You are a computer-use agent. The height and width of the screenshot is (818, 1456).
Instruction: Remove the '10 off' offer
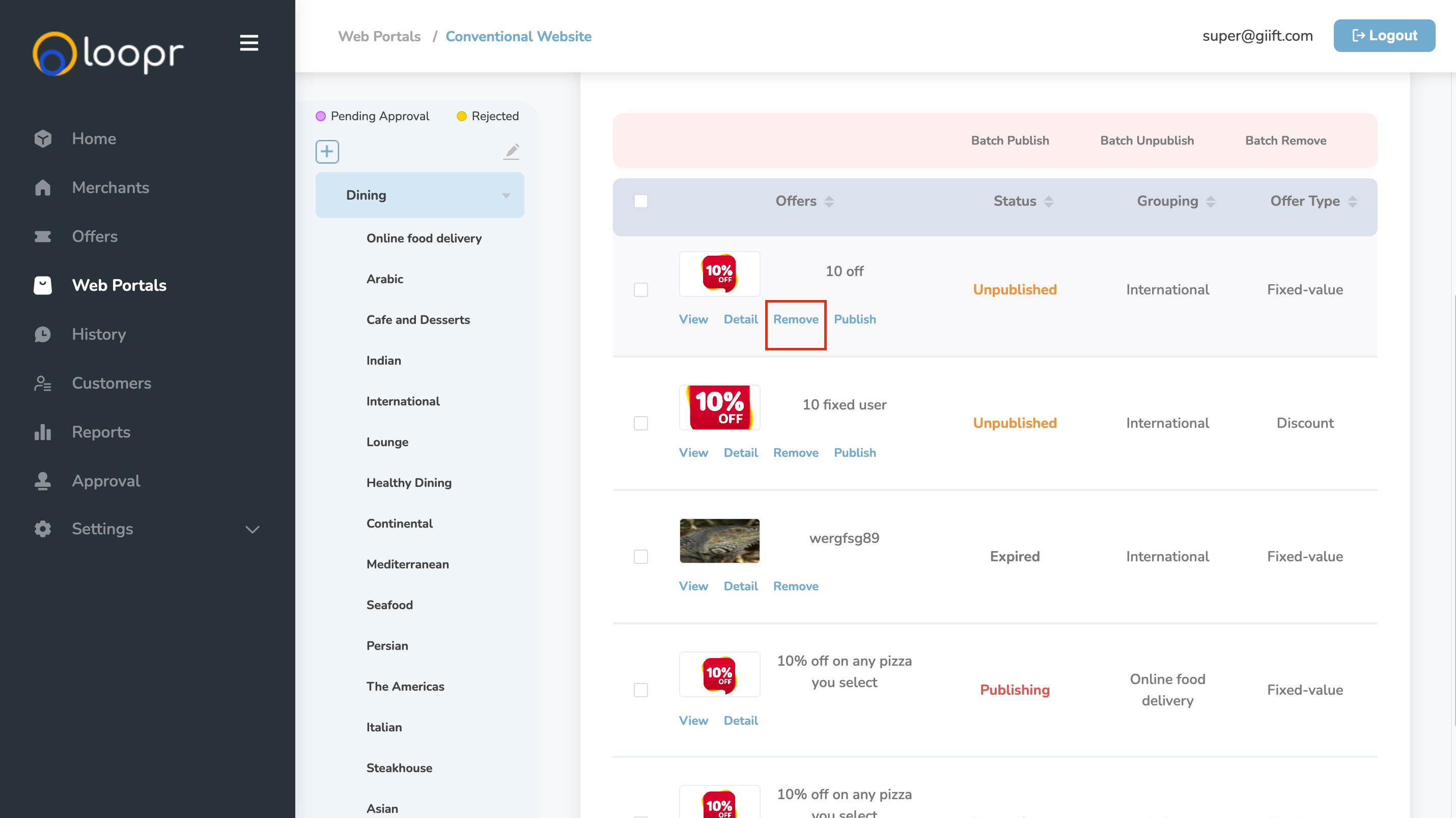pyautogui.click(x=796, y=319)
